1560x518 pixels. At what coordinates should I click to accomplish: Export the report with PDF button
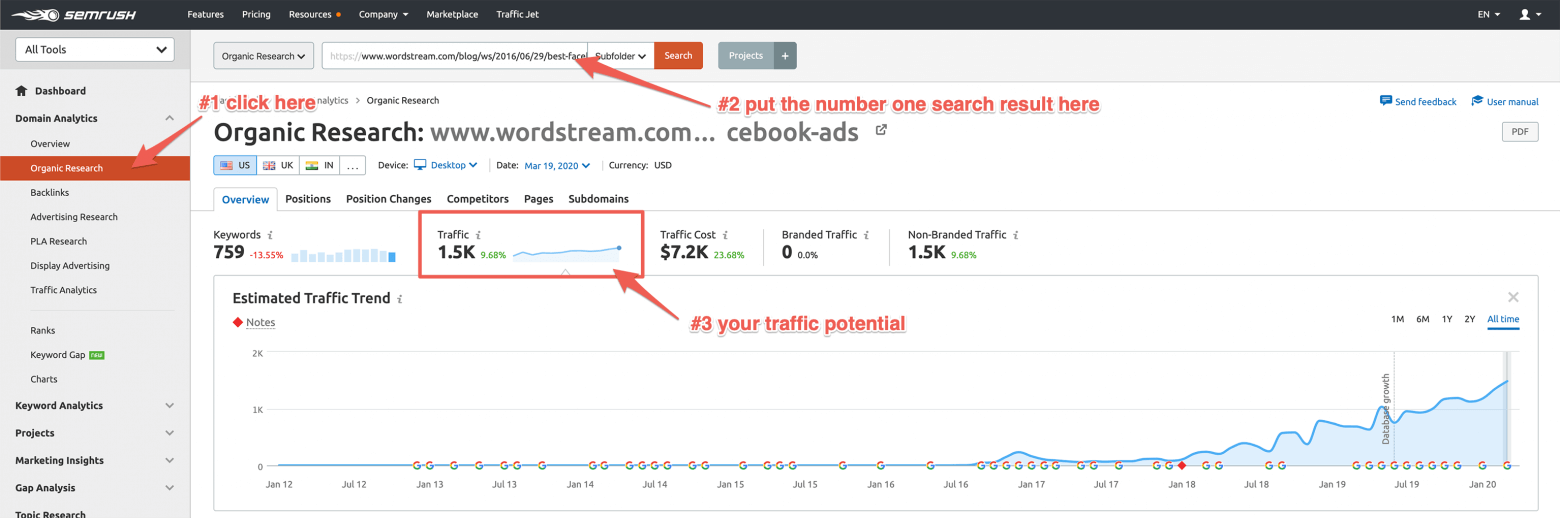click(x=1520, y=131)
